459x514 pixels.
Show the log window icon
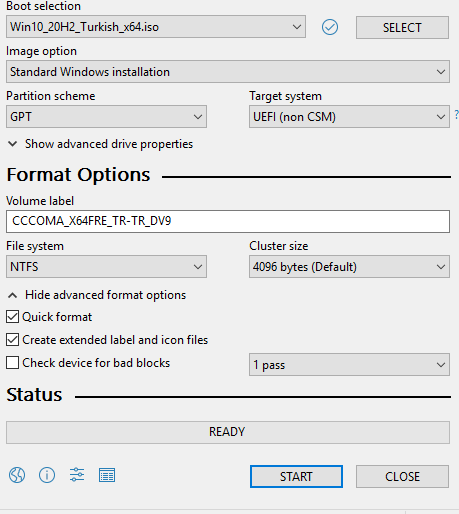tap(107, 475)
